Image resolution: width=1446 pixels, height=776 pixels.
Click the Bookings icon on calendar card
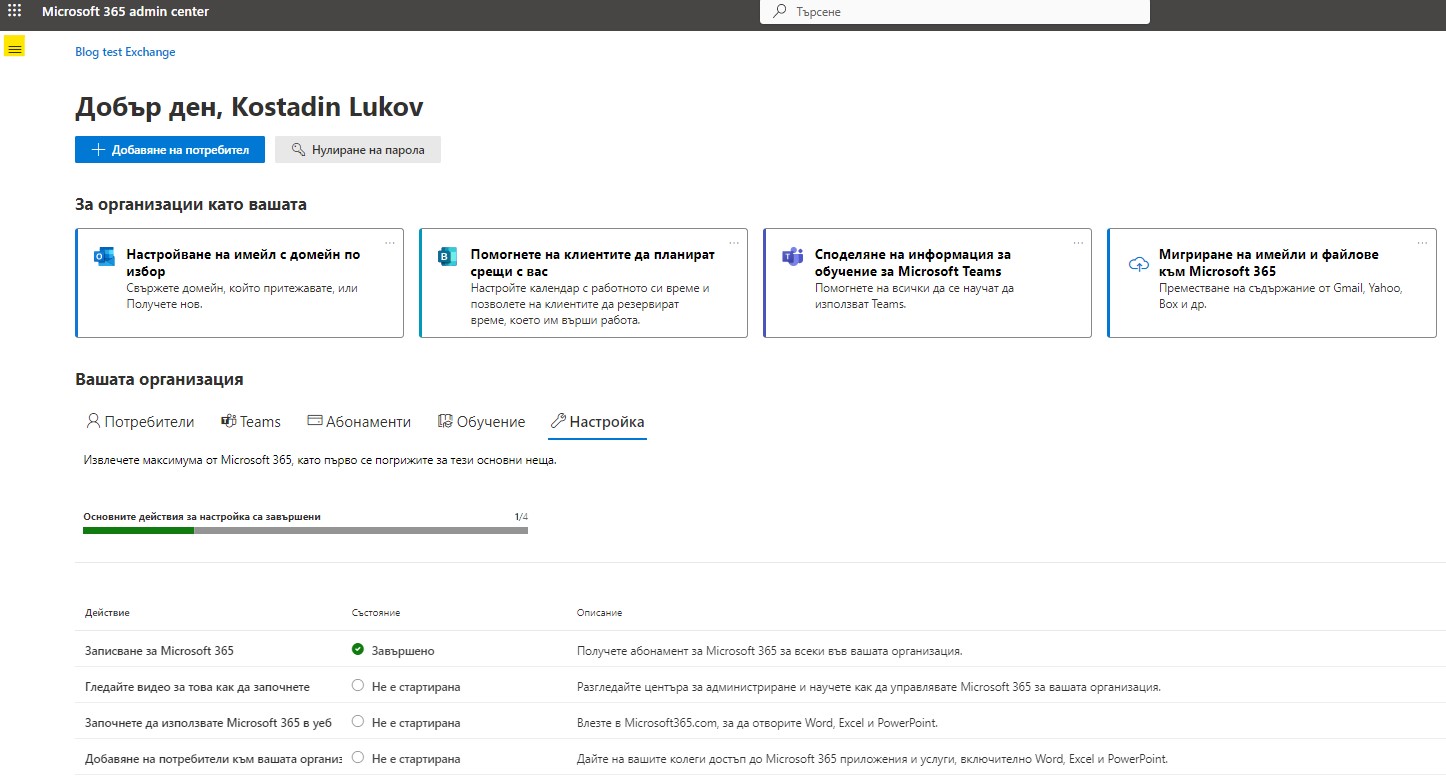coord(448,257)
